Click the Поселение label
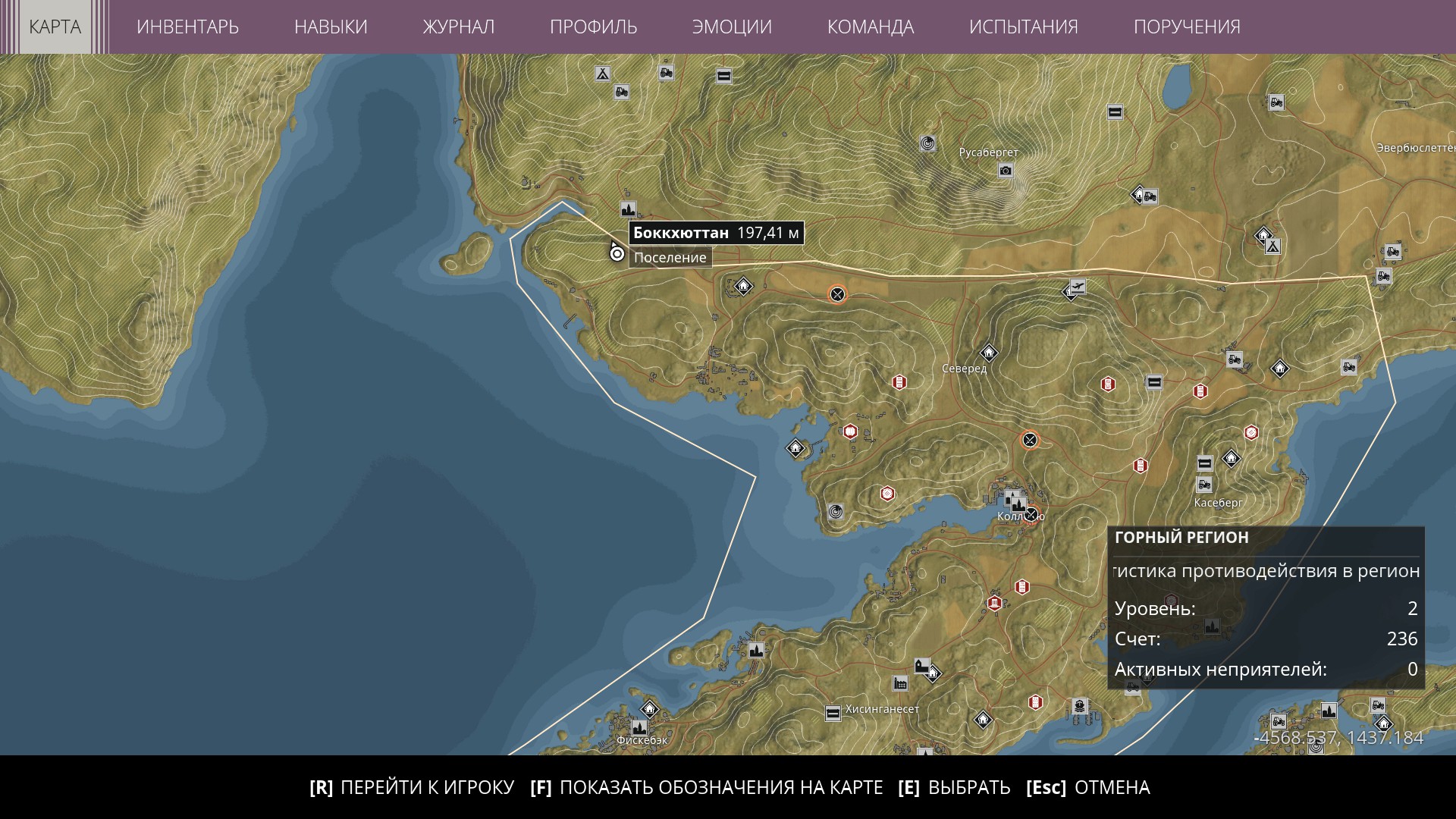This screenshot has height=819, width=1456. pyautogui.click(x=670, y=258)
